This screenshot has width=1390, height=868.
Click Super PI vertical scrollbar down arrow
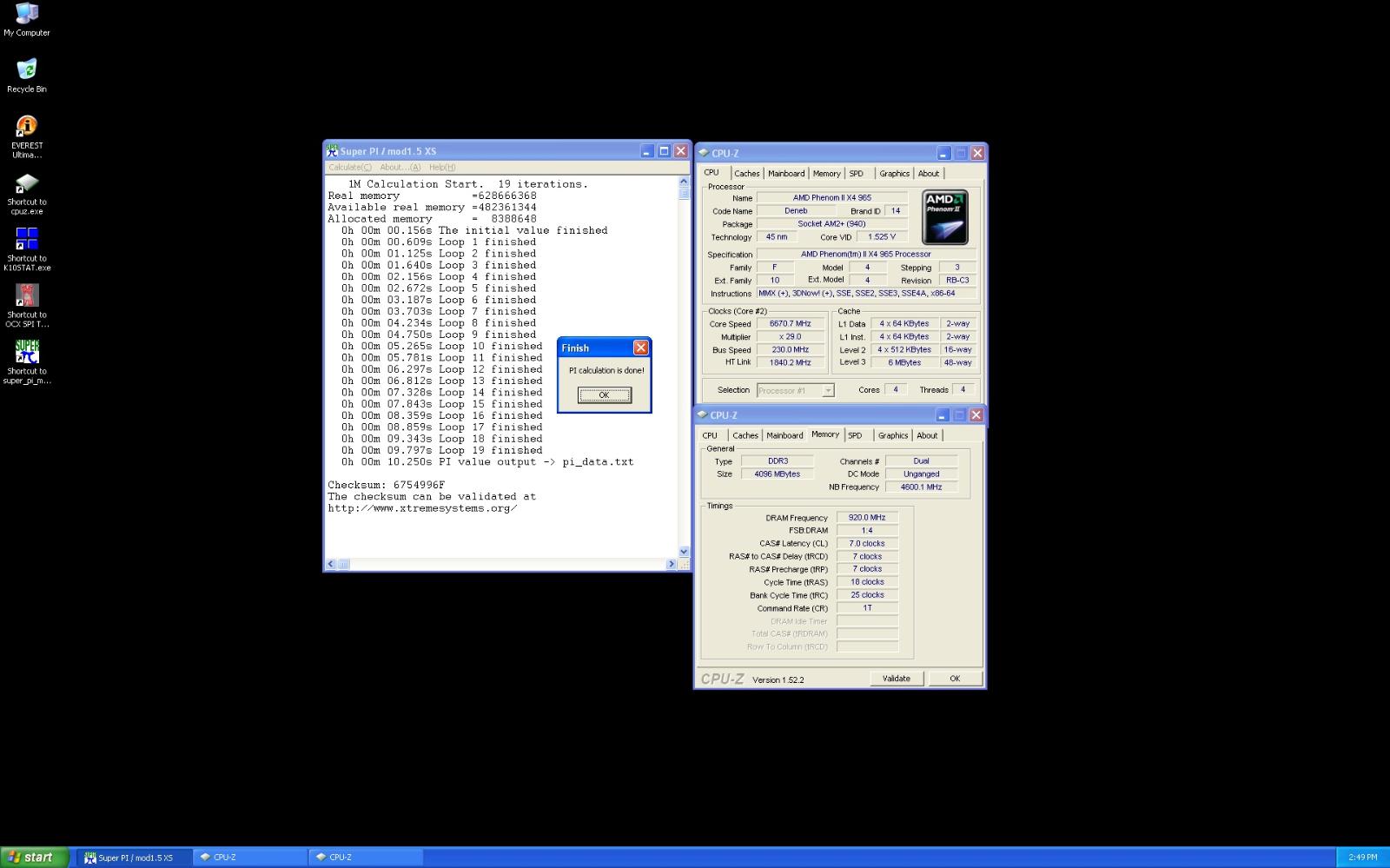pyautogui.click(x=684, y=552)
